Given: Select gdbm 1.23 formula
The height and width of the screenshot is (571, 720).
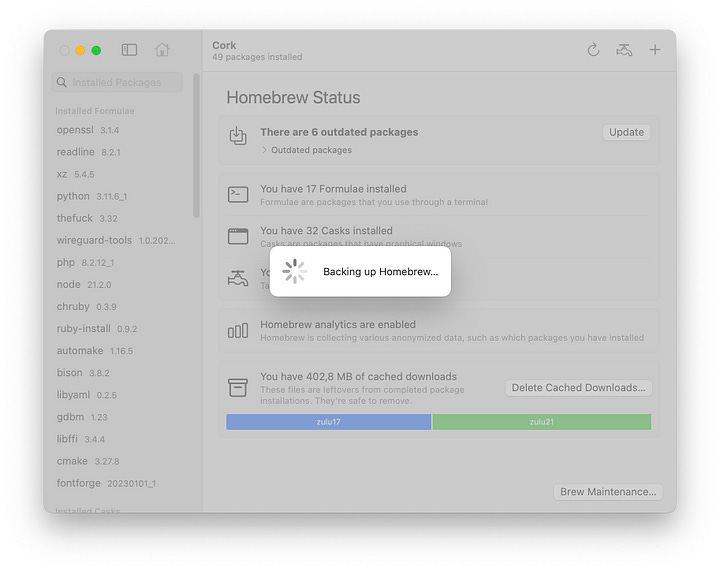Looking at the screenshot, I should tap(82, 417).
